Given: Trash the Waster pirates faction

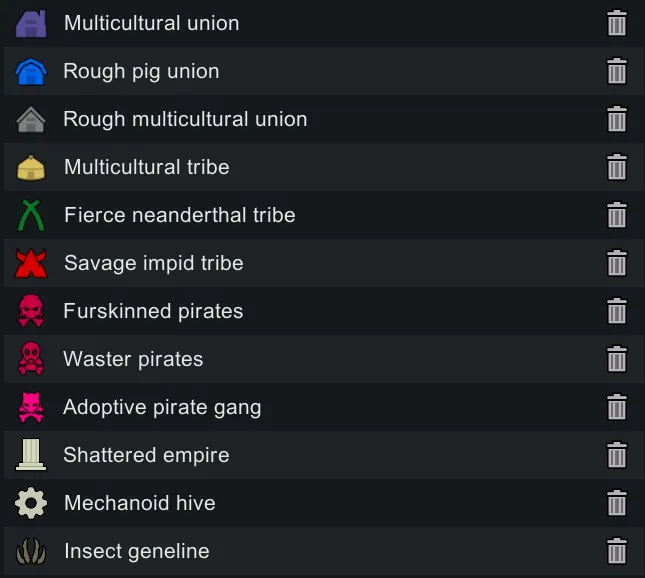Looking at the screenshot, I should (617, 359).
